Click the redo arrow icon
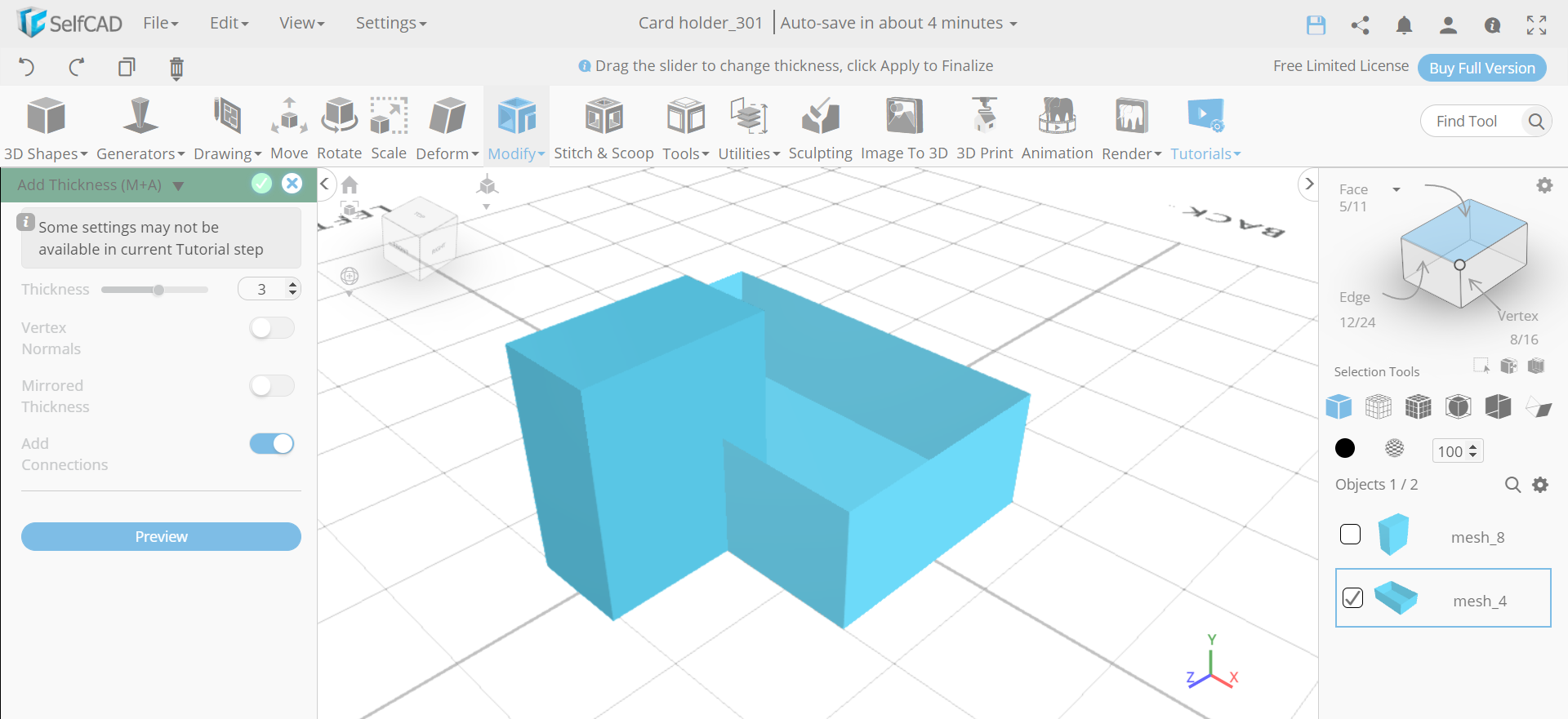The width and height of the screenshot is (1568, 719). pyautogui.click(x=77, y=67)
